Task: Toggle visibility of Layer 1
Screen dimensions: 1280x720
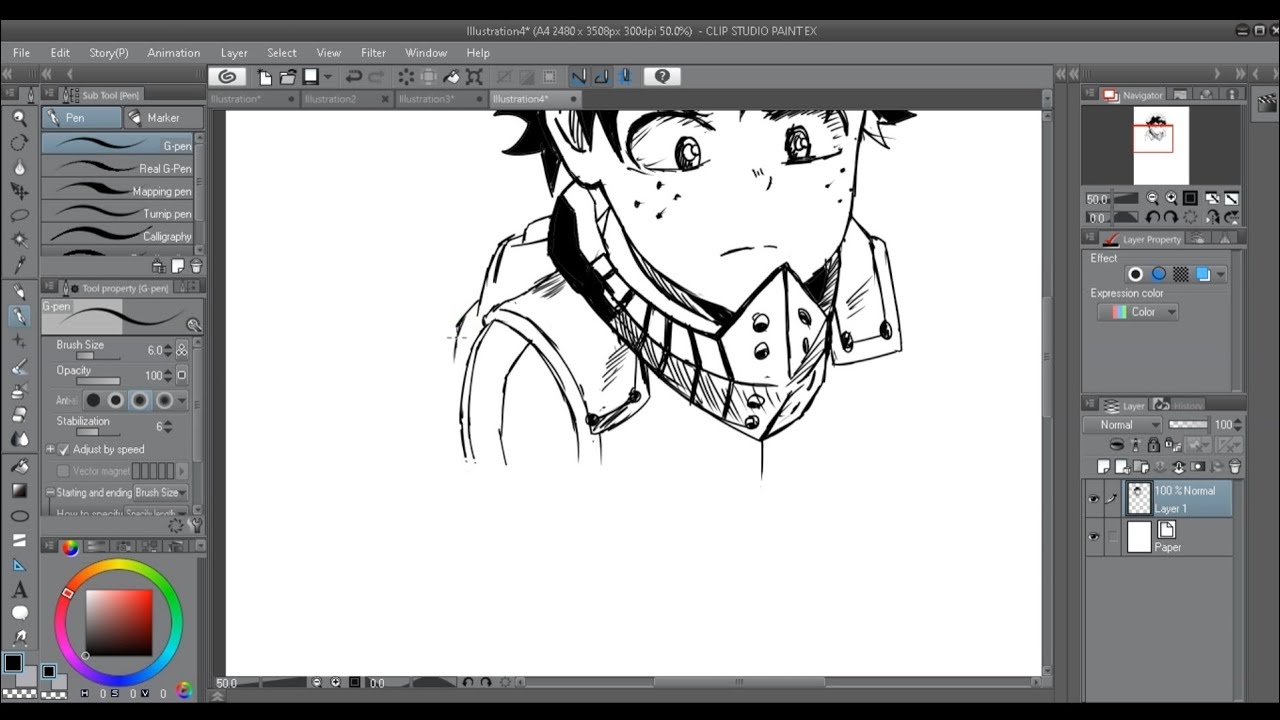Action: [x=1094, y=499]
